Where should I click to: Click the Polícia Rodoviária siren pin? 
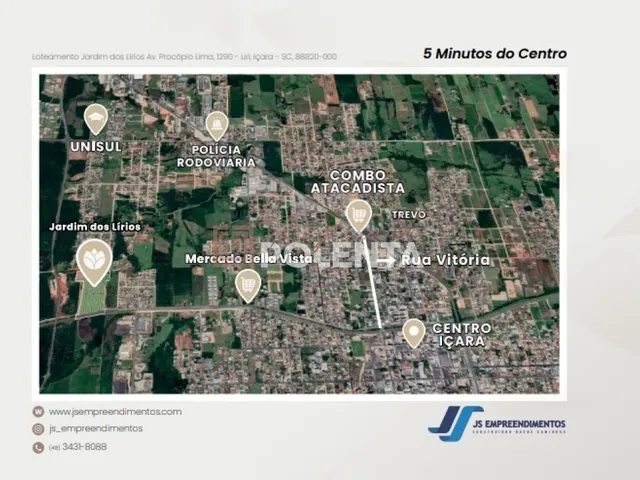[x=217, y=125]
